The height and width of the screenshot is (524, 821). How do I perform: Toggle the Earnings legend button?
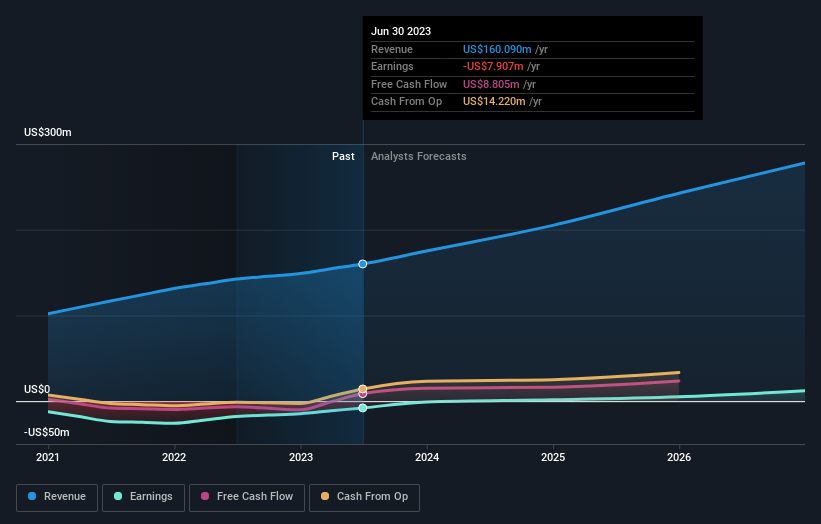[143, 497]
